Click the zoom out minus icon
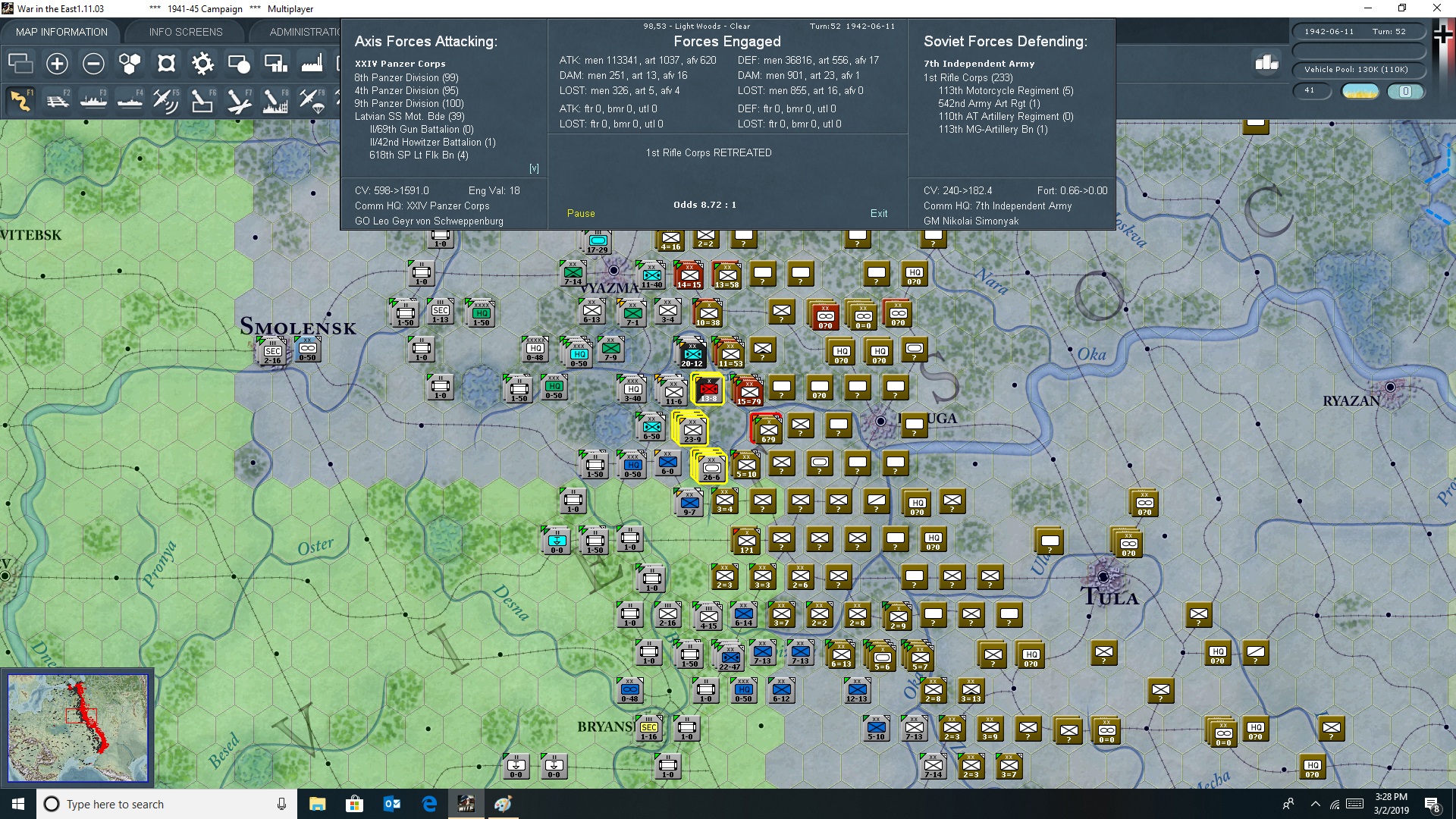 point(93,64)
